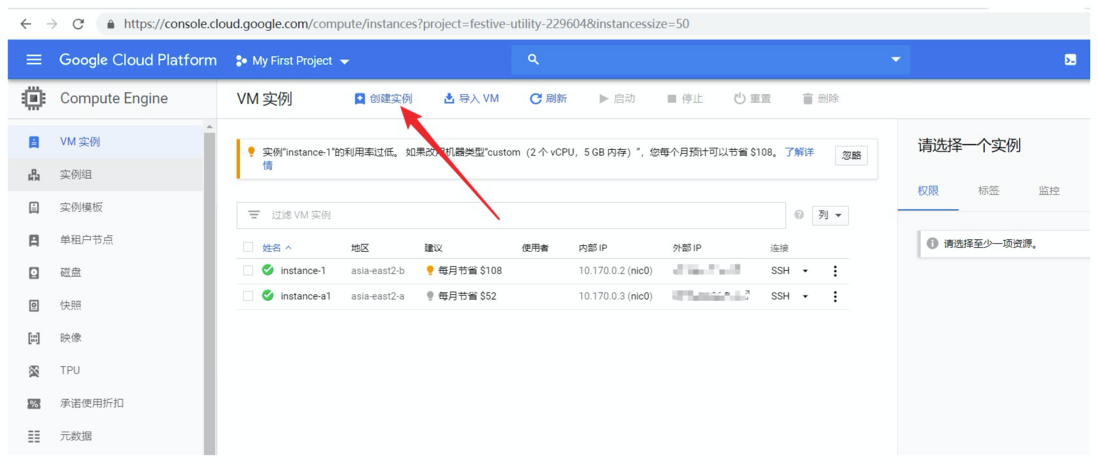Open the instance-a1 name link

pos(305,296)
